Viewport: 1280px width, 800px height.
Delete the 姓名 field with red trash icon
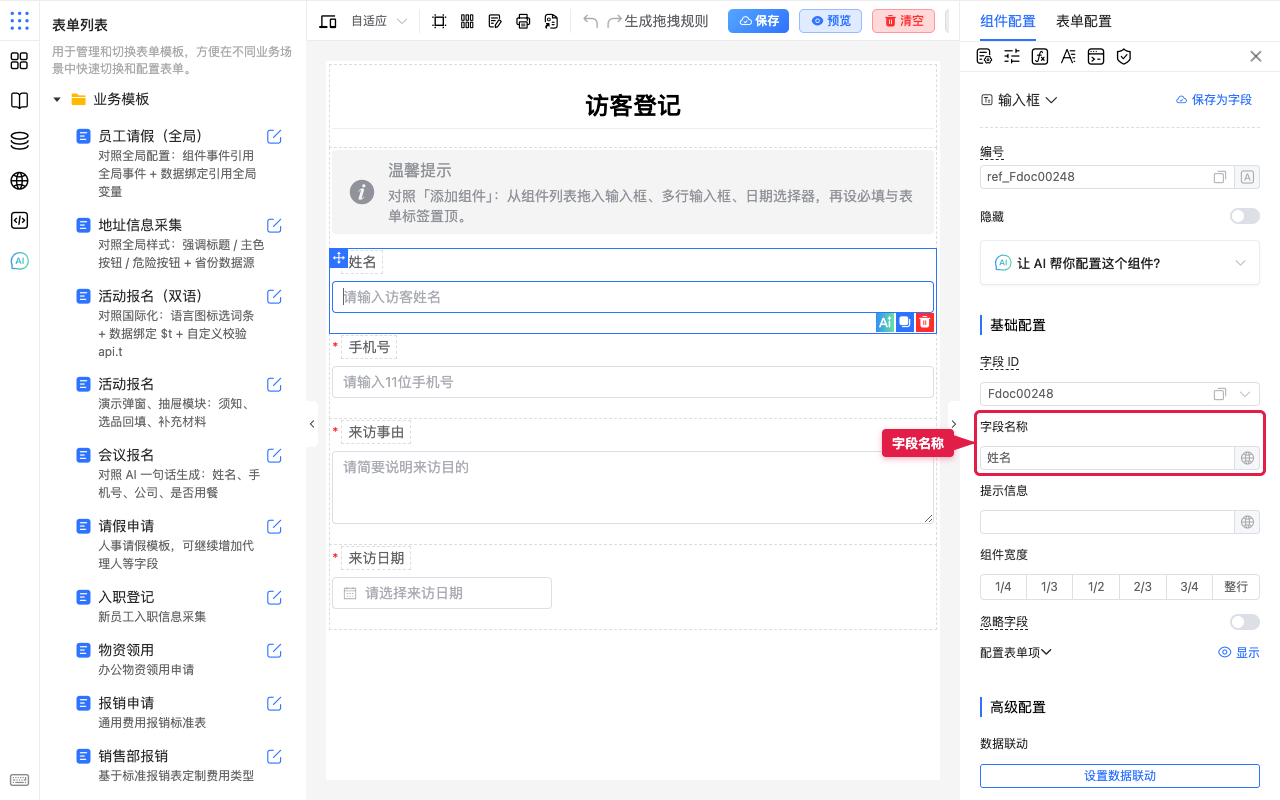[926, 322]
